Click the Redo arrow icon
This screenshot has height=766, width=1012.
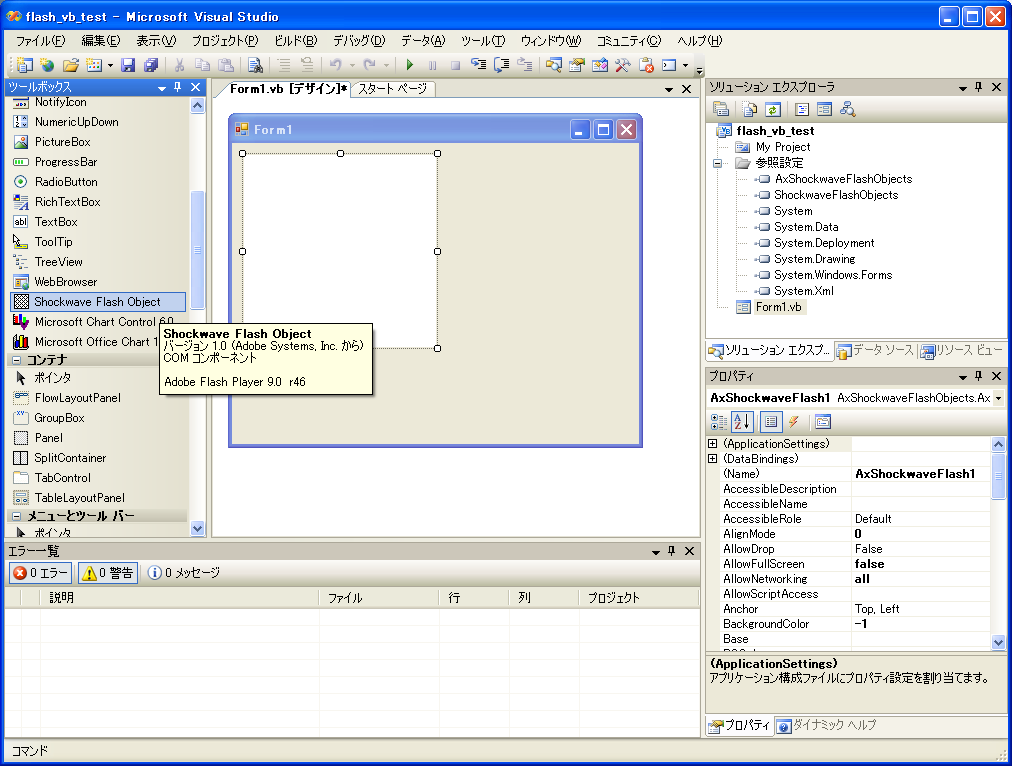coord(369,65)
